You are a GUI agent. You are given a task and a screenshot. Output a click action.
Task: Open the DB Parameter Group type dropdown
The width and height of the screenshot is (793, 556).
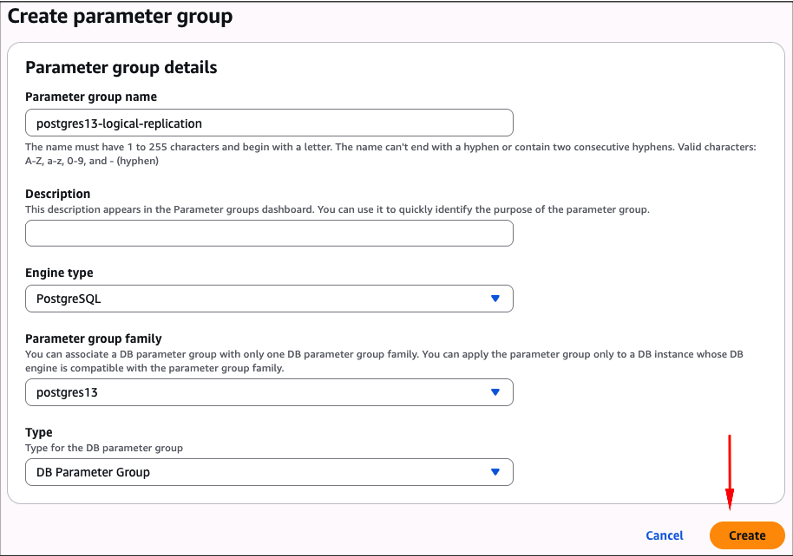click(x=268, y=472)
